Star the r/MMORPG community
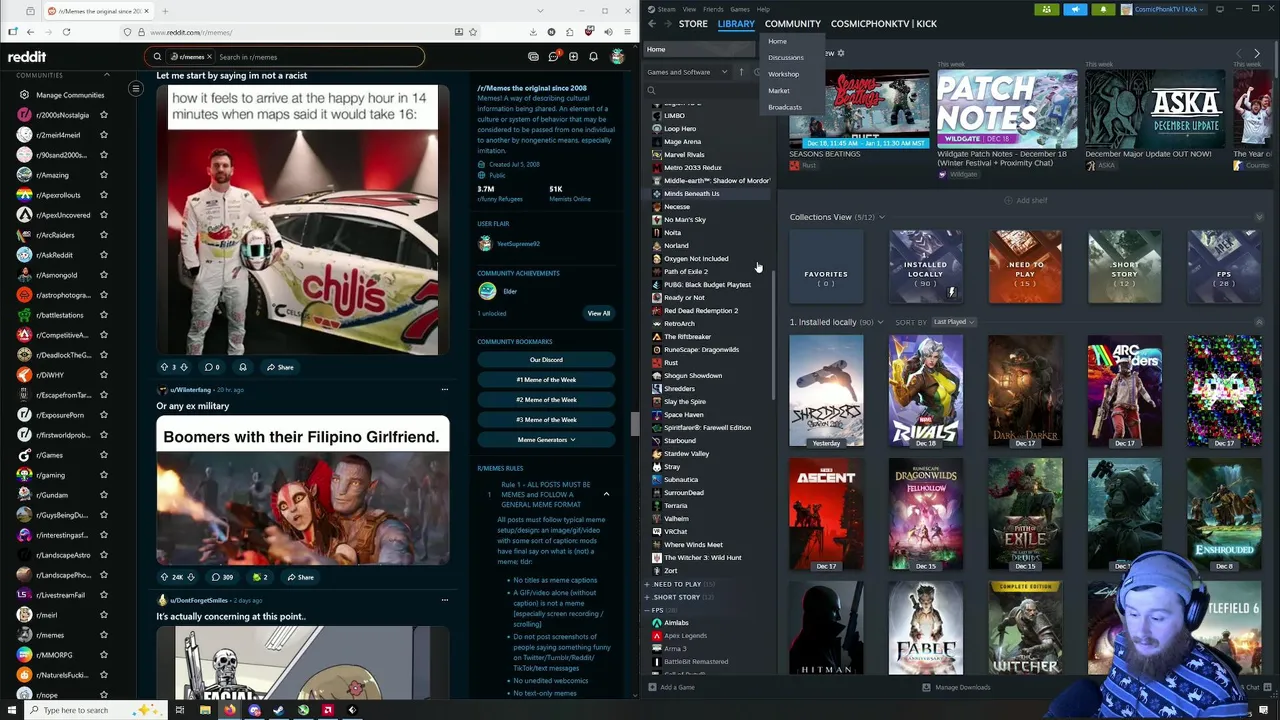1280x720 pixels. (103, 655)
